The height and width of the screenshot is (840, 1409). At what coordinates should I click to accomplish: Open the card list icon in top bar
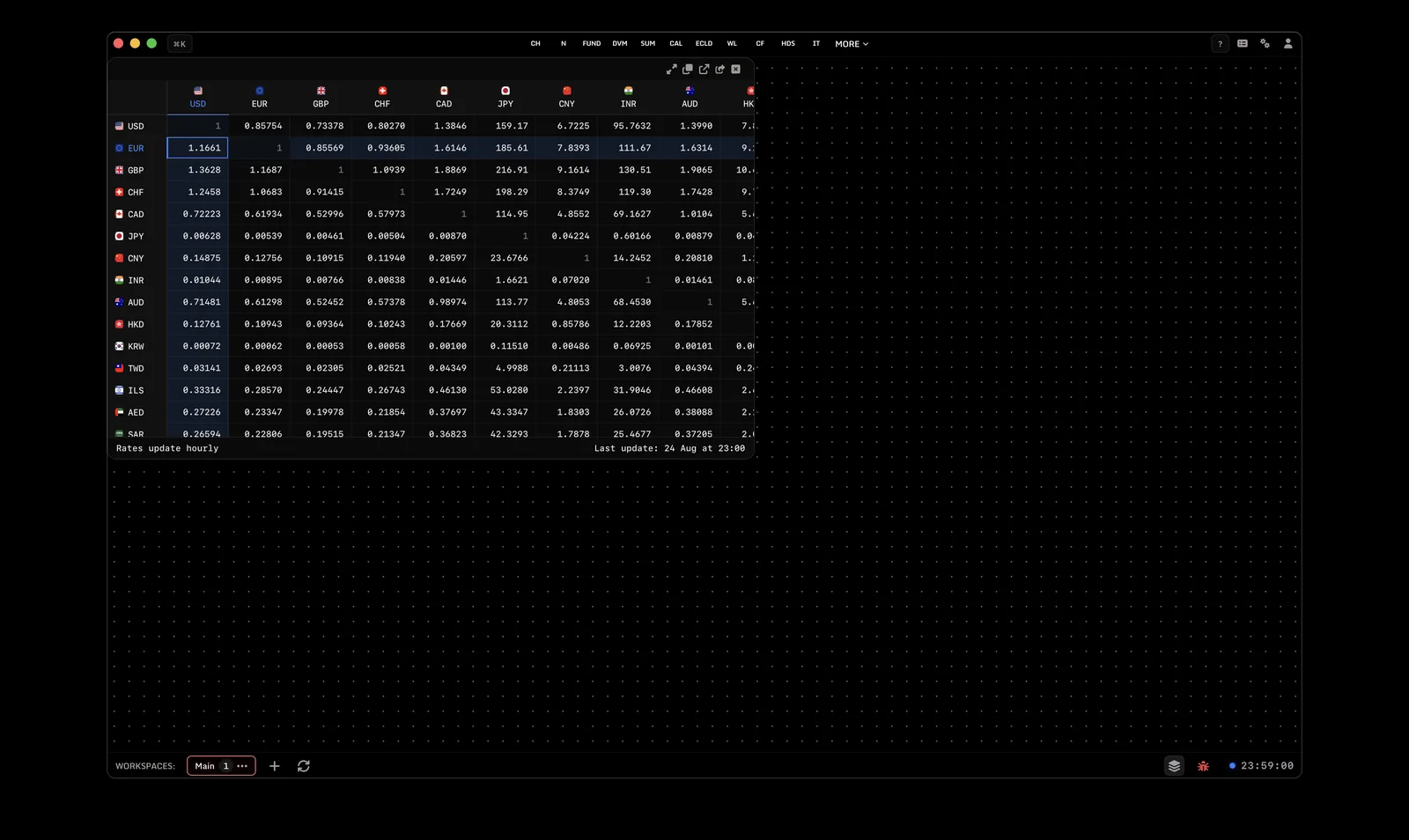click(1243, 43)
